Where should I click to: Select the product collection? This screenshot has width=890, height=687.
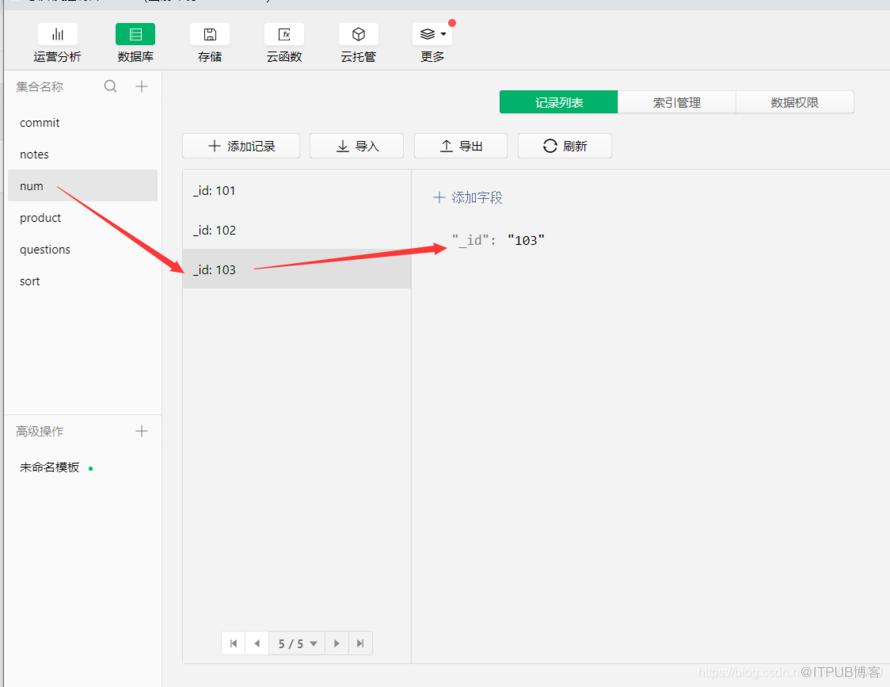click(83, 217)
